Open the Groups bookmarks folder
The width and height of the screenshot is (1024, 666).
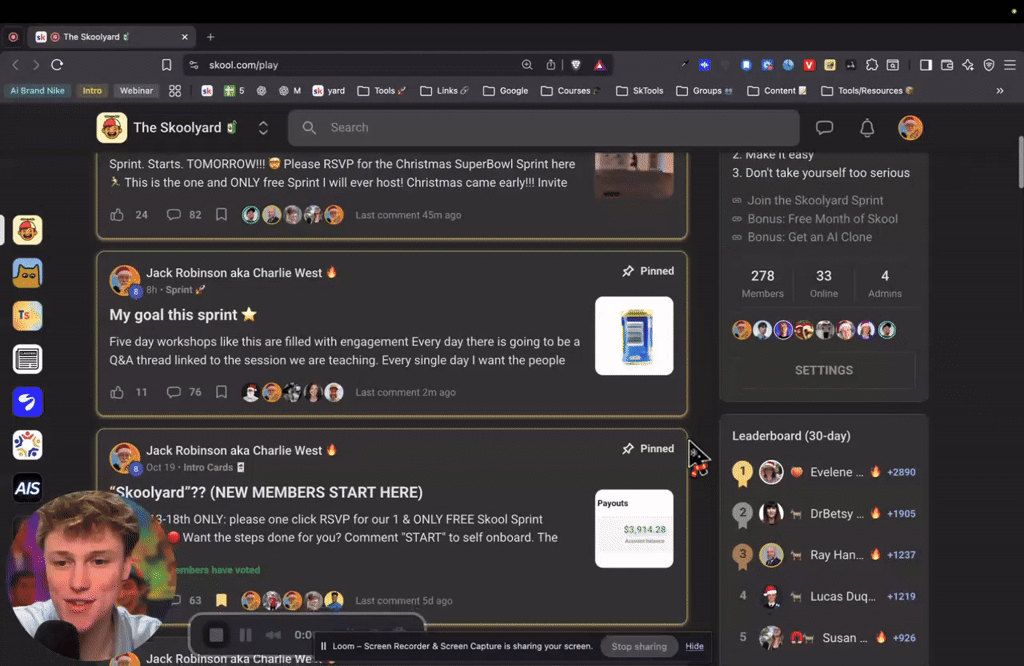(704, 91)
